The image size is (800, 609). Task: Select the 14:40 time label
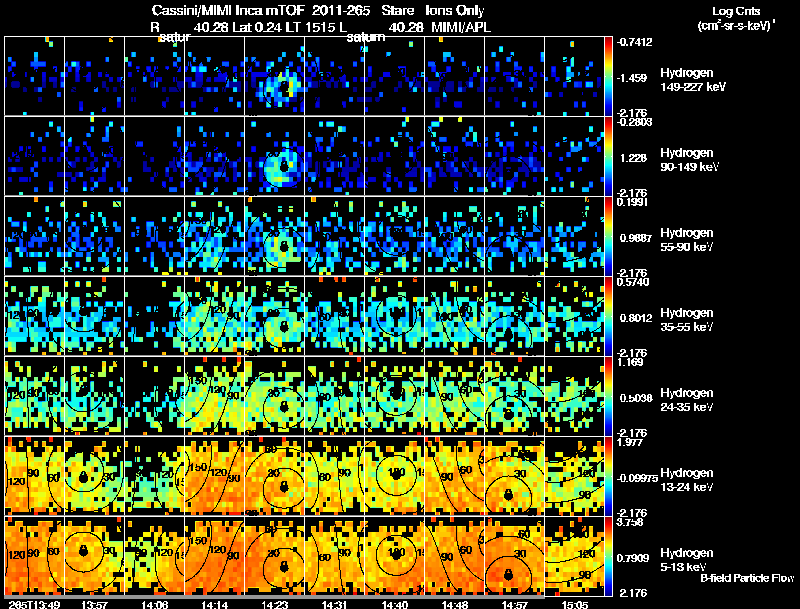395,604
